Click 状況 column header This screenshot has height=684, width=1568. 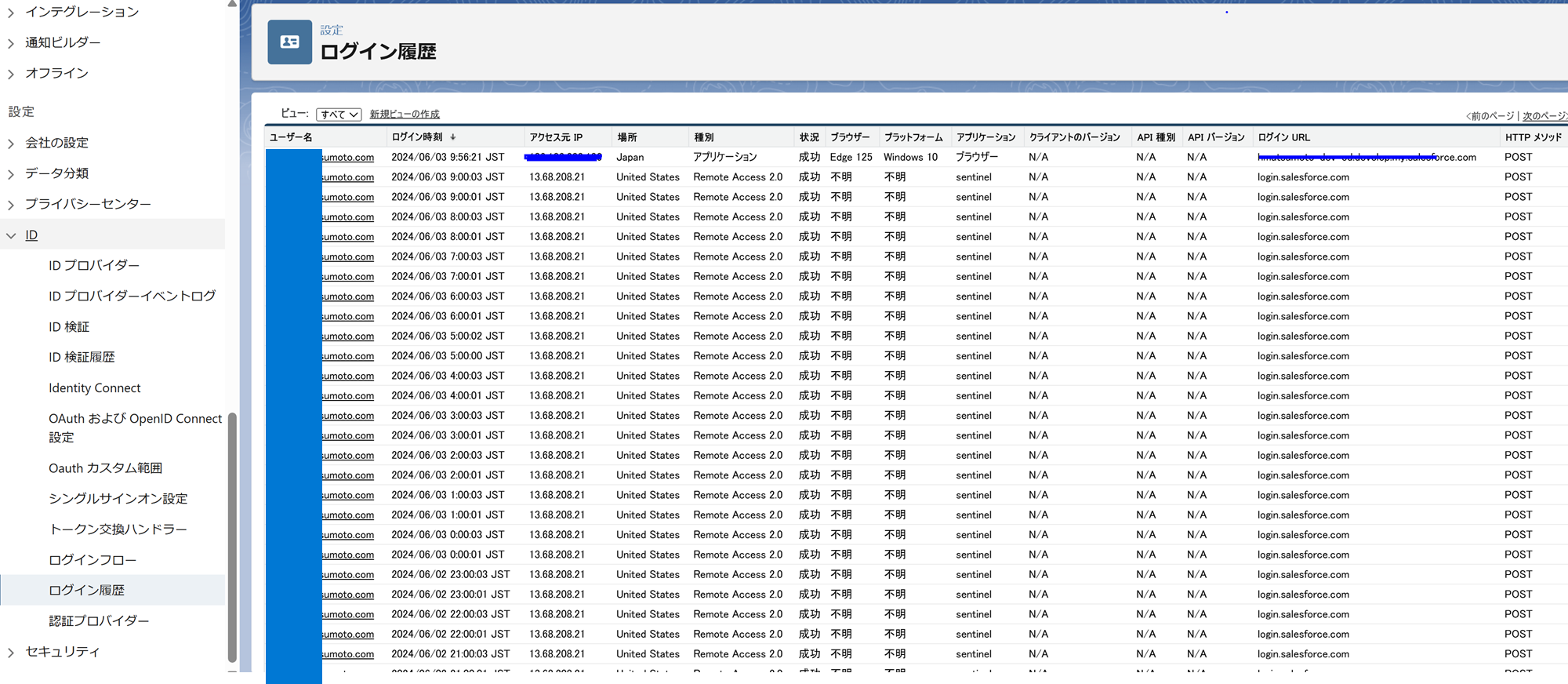[809, 137]
